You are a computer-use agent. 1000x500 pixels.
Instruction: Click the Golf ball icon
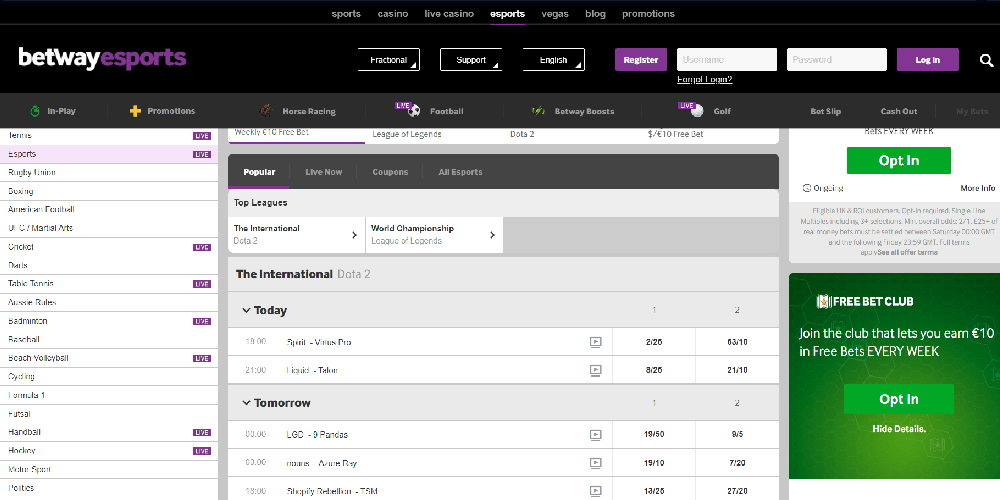[x=696, y=111]
